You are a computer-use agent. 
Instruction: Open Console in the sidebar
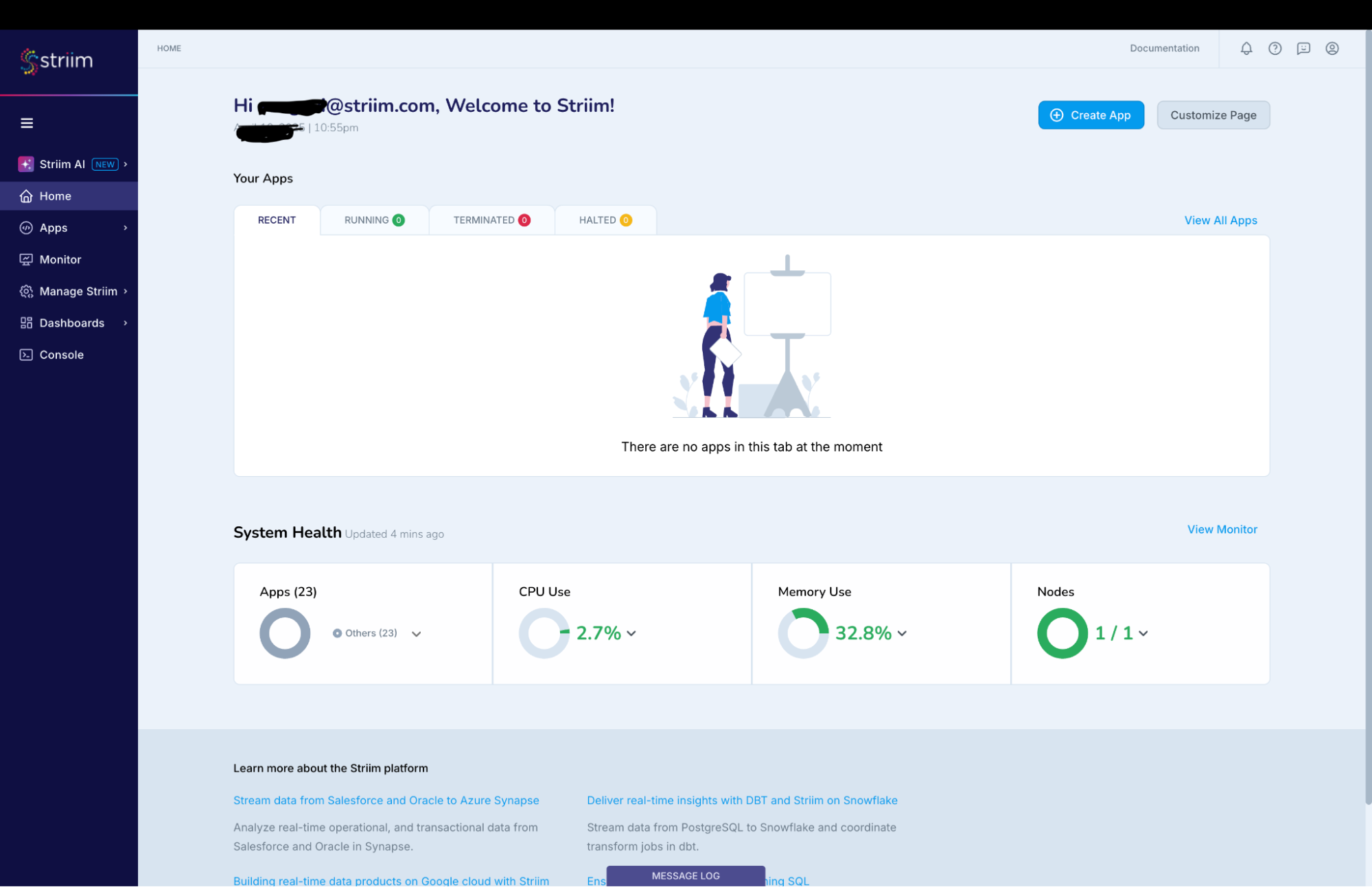pos(69,355)
